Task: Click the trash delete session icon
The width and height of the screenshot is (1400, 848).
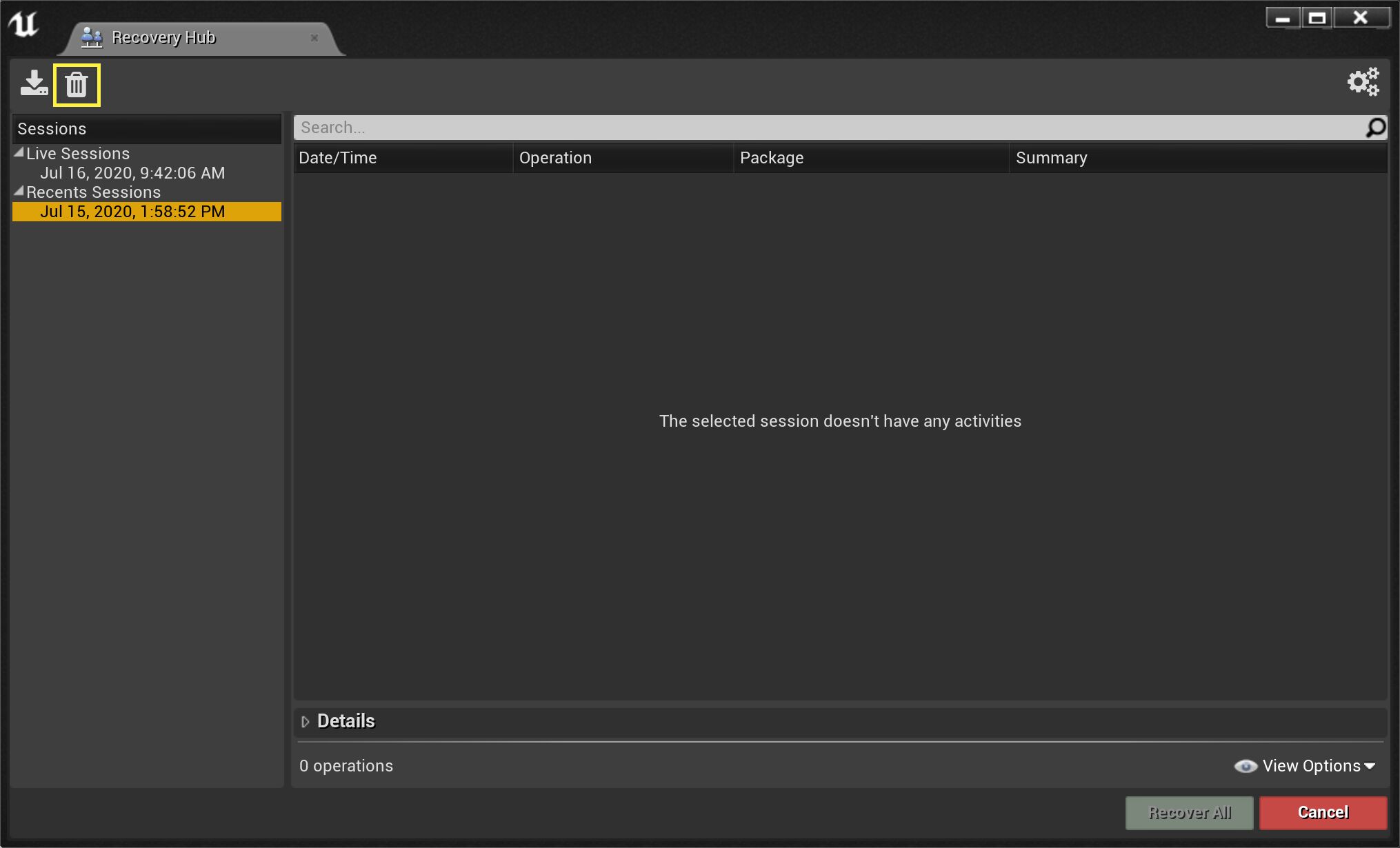Action: (x=77, y=85)
